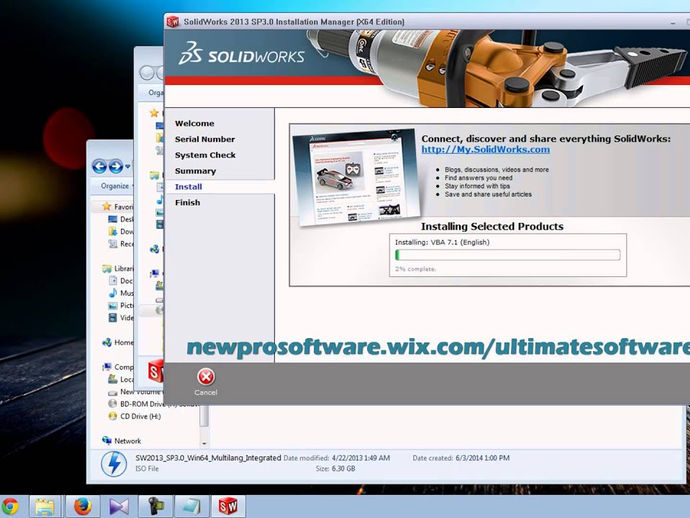Select the Install step
This screenshot has width=690, height=518.
pyautogui.click(x=188, y=187)
